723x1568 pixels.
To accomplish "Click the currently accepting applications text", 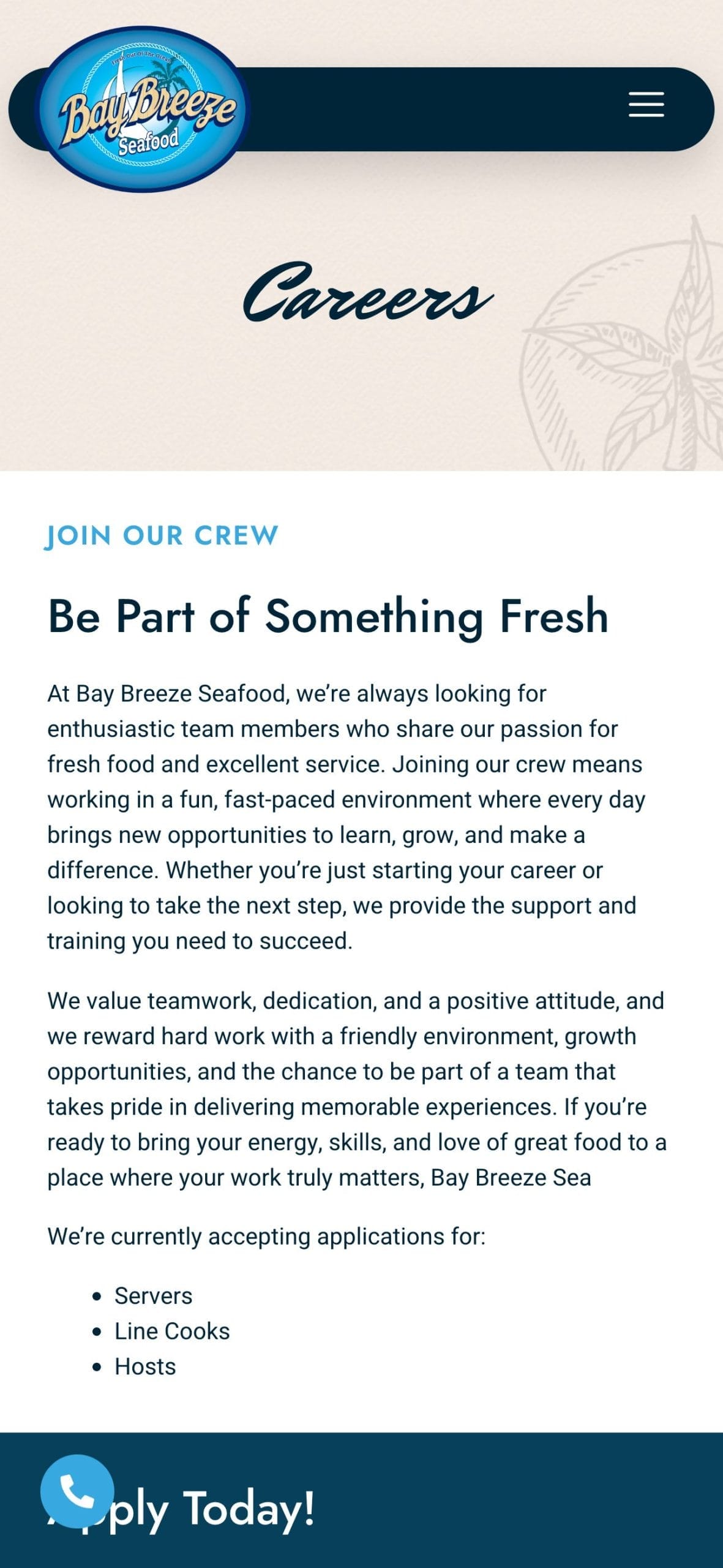I will pos(266,1236).
